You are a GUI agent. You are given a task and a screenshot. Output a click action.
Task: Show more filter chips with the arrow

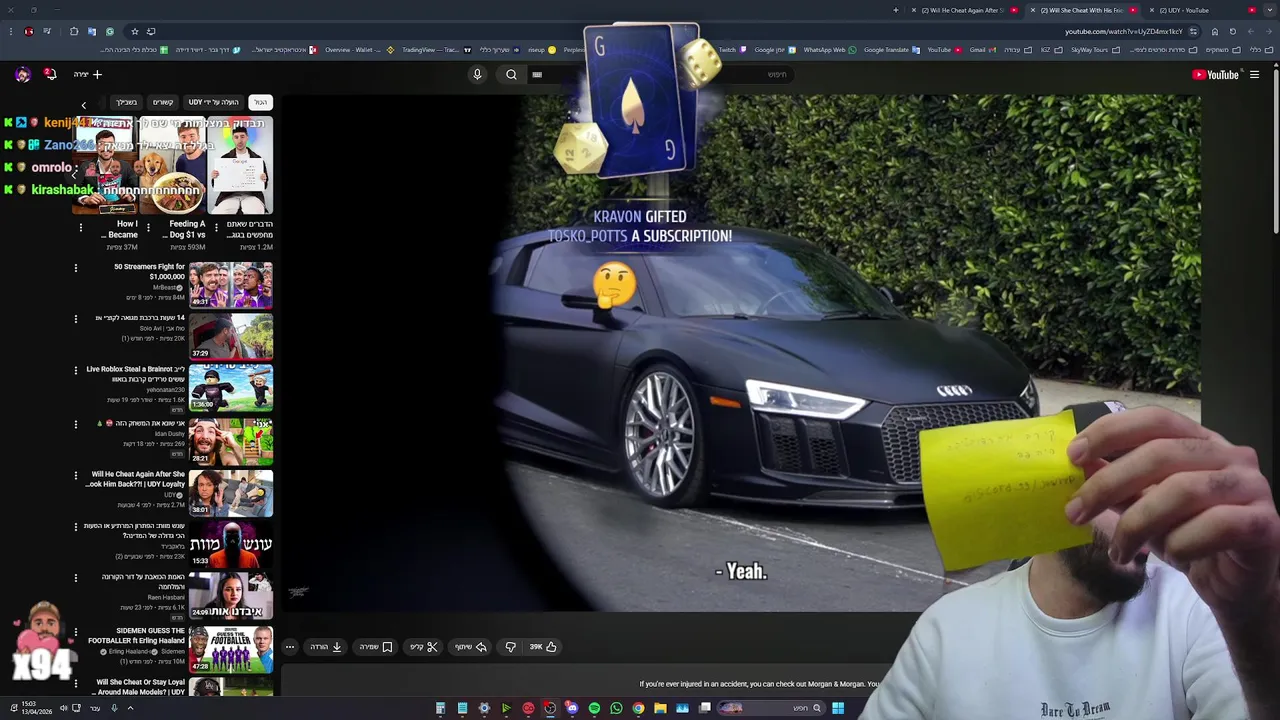[x=84, y=104]
